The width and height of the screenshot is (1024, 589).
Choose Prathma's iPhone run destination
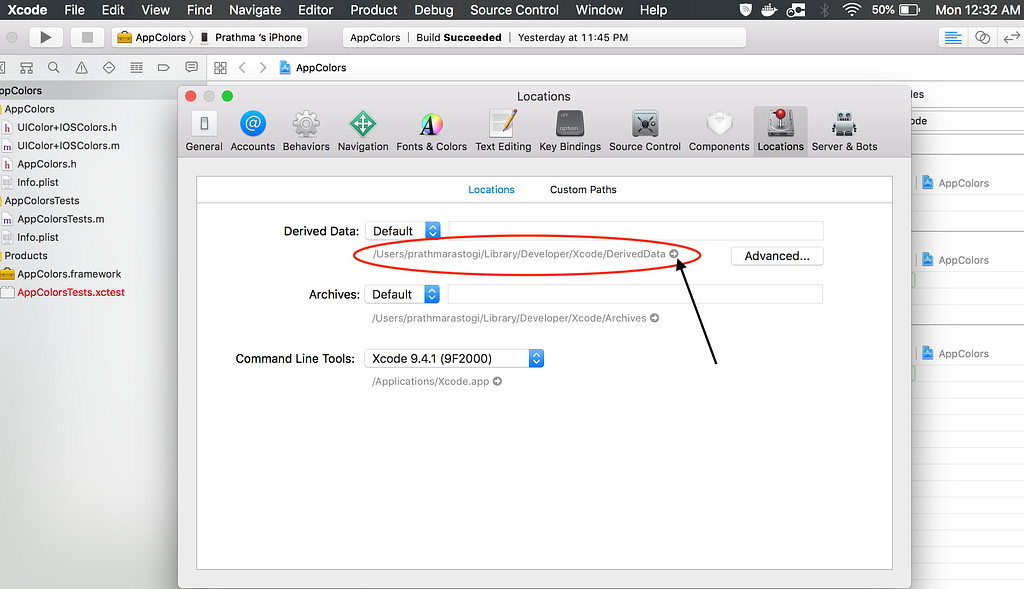point(251,37)
